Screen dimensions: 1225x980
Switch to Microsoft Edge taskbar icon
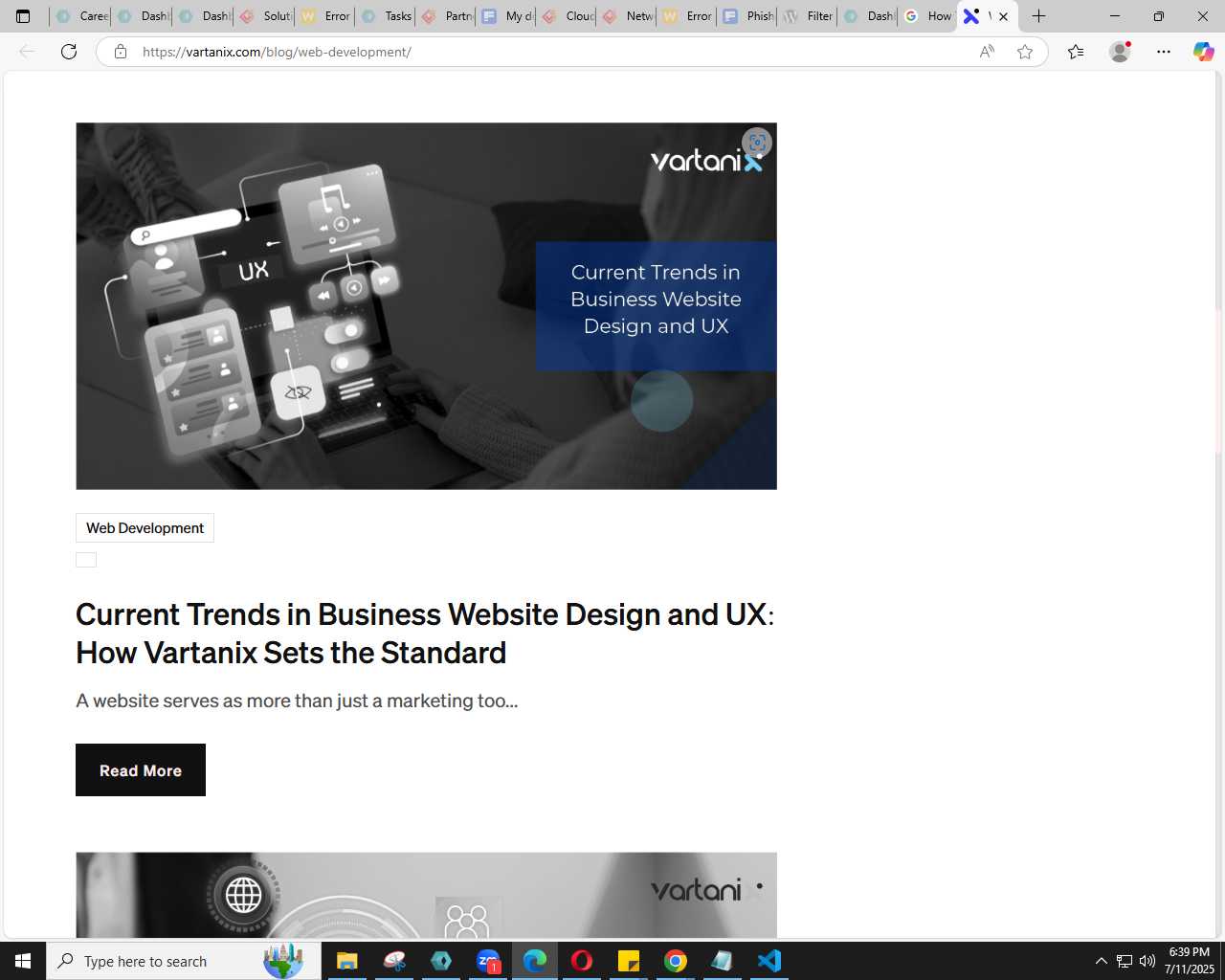pos(535,961)
